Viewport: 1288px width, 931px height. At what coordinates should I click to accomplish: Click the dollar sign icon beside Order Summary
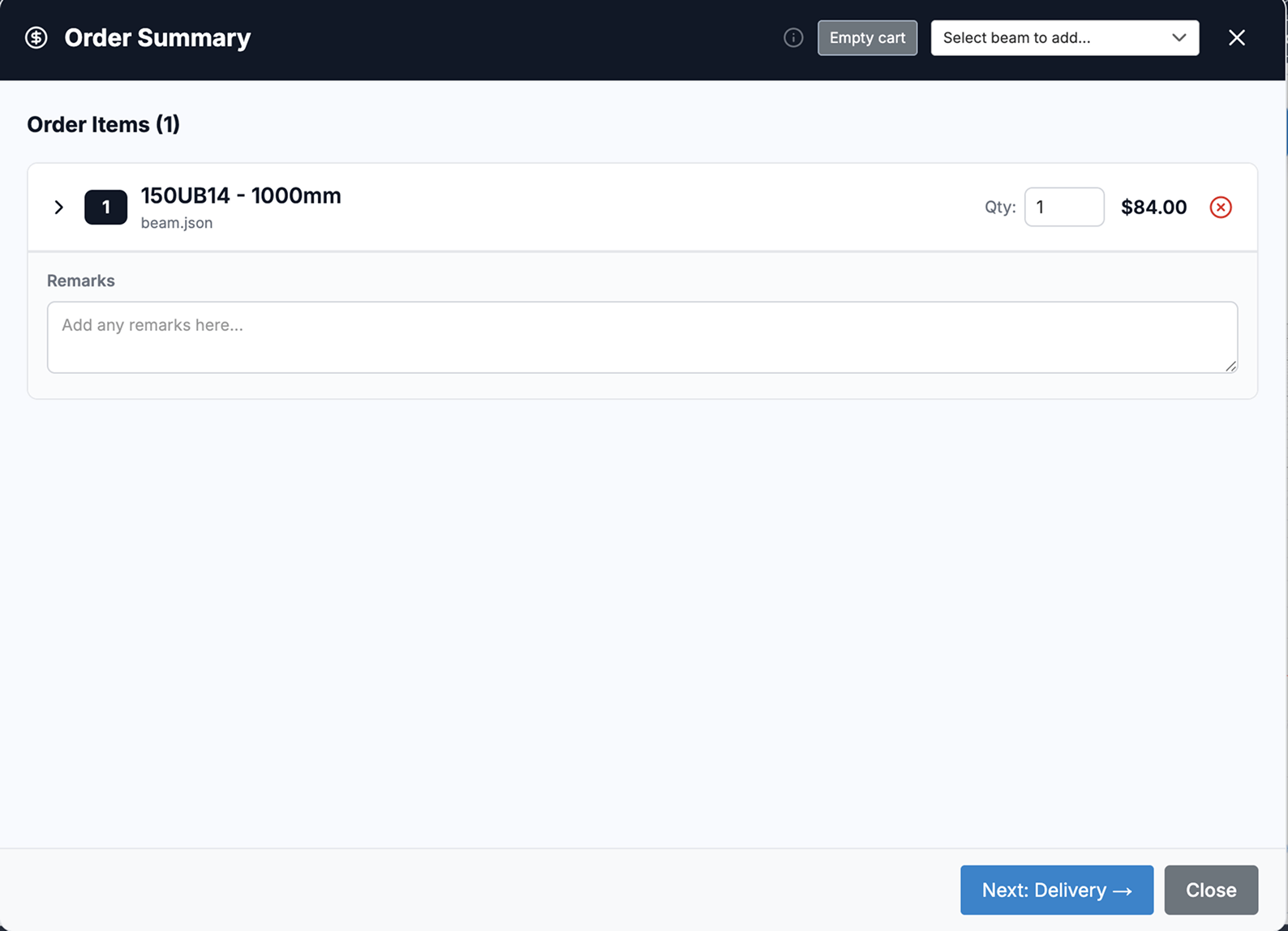(x=36, y=38)
